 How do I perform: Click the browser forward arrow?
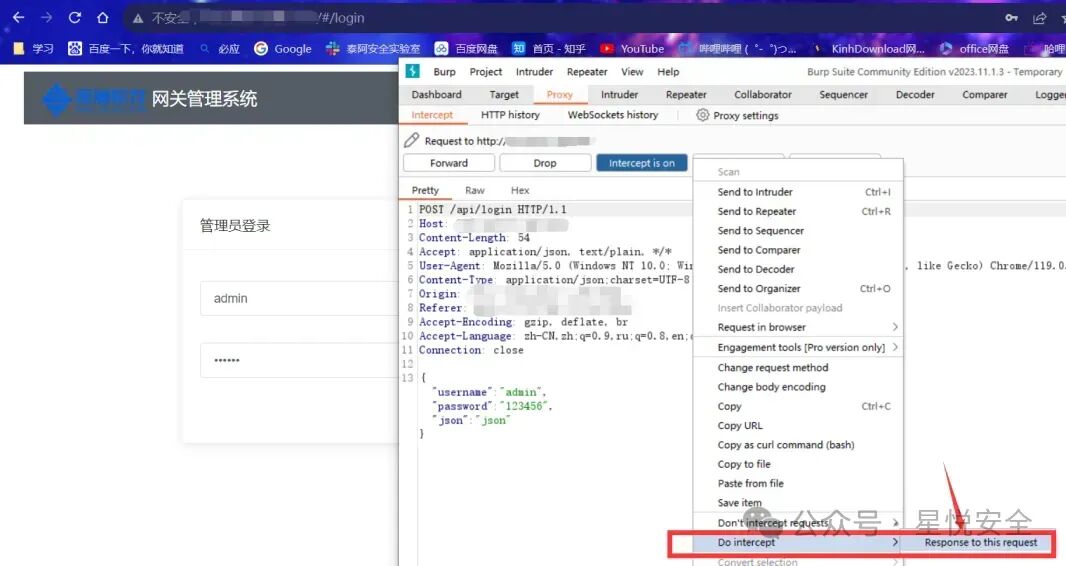(46, 18)
